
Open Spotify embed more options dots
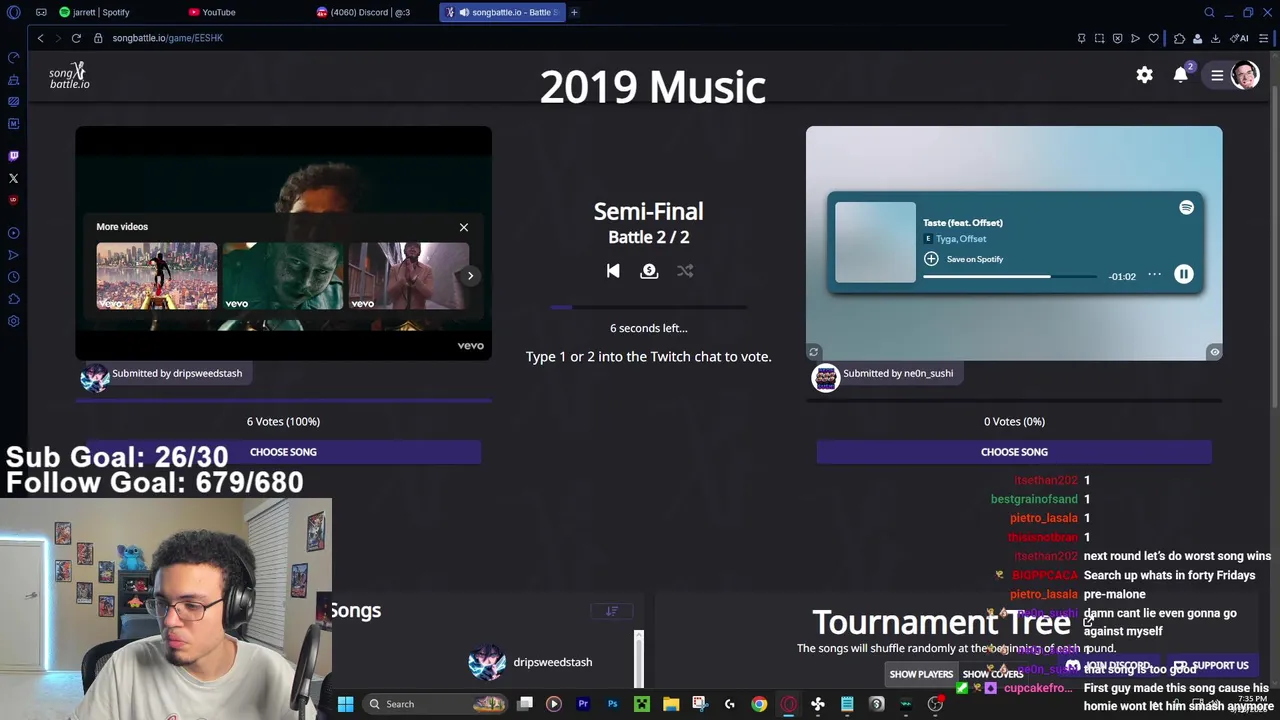(x=1154, y=275)
